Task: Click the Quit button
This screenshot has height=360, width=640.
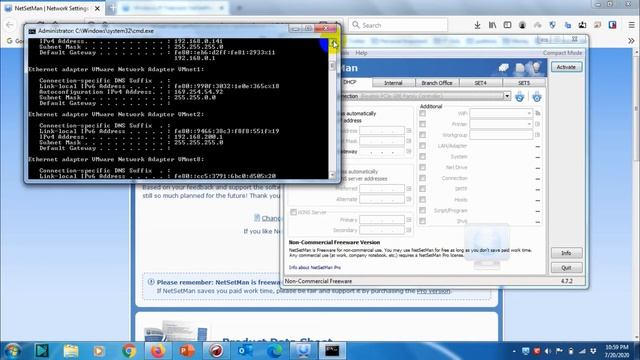Action: pyautogui.click(x=566, y=268)
